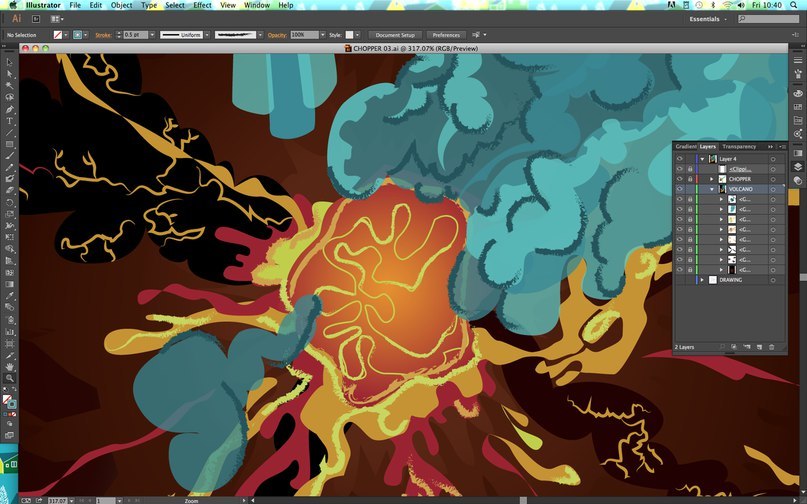The height and width of the screenshot is (504, 807).
Task: Click the VOLCANO layer target circle
Action: click(773, 189)
